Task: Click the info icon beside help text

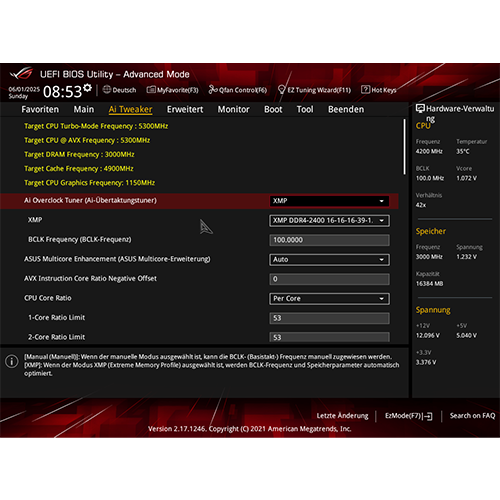Action: [12, 361]
